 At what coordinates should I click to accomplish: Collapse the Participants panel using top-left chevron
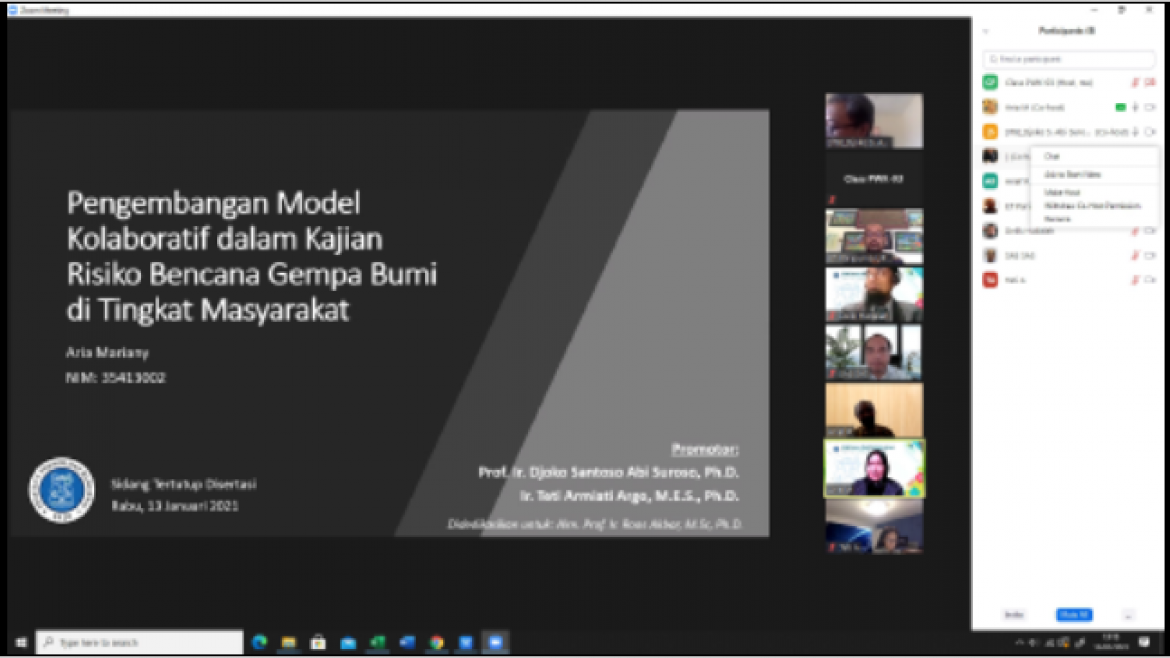tap(986, 31)
